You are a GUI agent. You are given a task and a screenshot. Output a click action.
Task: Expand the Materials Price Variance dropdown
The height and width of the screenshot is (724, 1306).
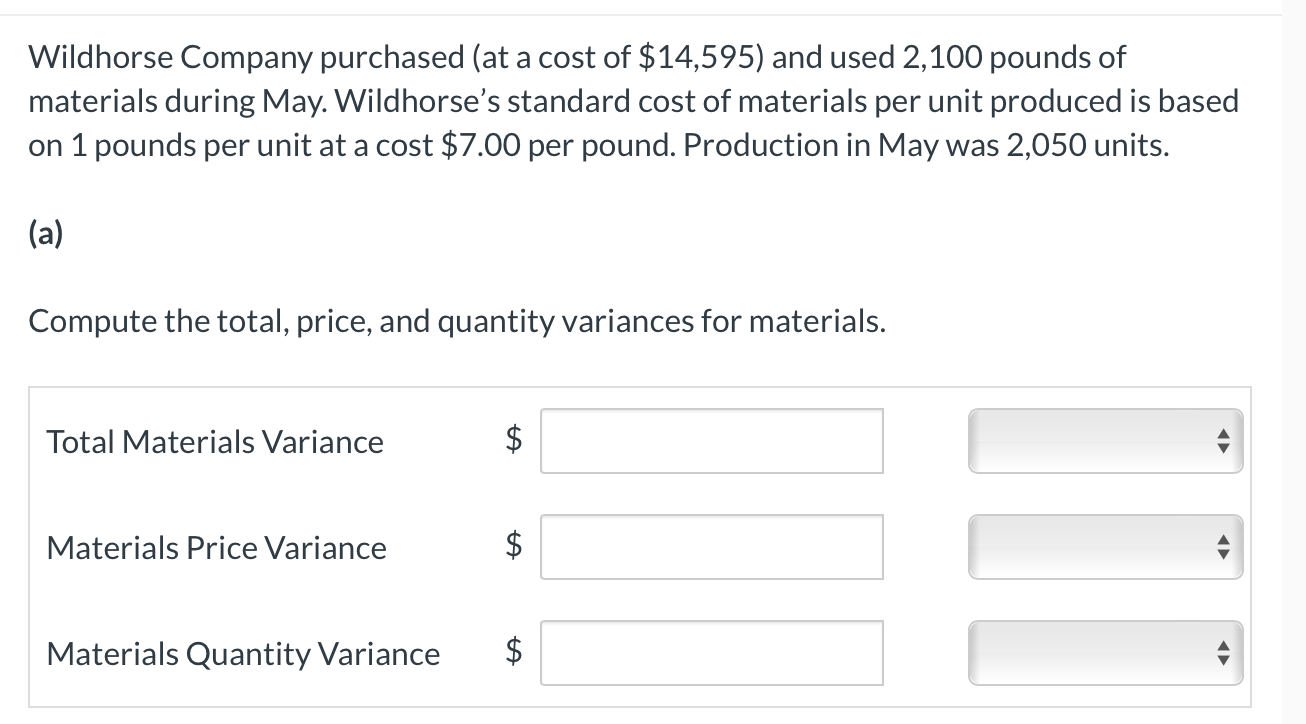tap(1105, 547)
